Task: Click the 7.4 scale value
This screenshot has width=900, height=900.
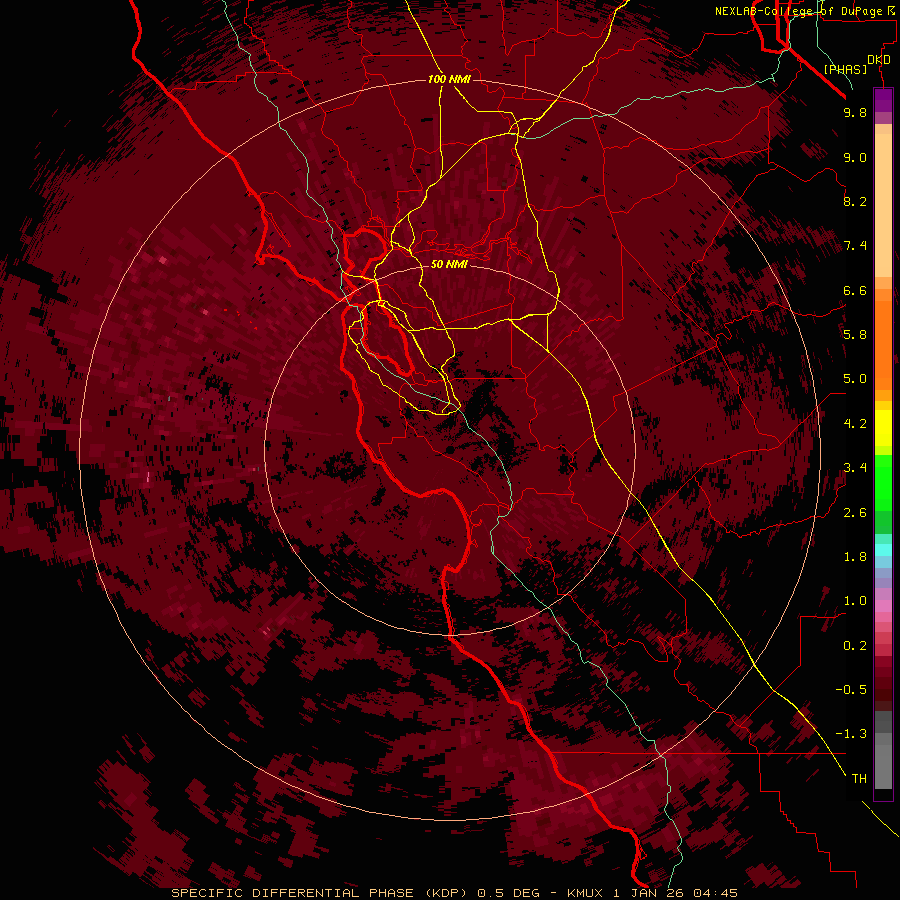Action: [855, 246]
